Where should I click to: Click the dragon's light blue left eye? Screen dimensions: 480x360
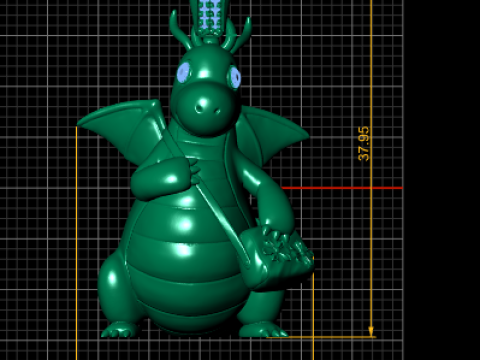(183, 72)
